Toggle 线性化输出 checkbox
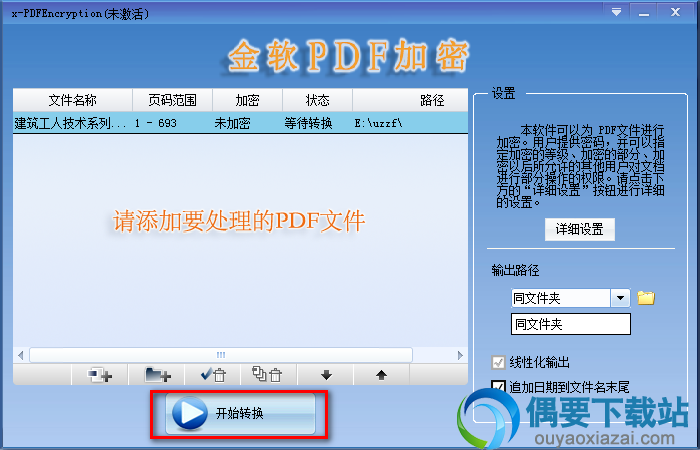Viewport: 700px width, 450px height. 498,362
